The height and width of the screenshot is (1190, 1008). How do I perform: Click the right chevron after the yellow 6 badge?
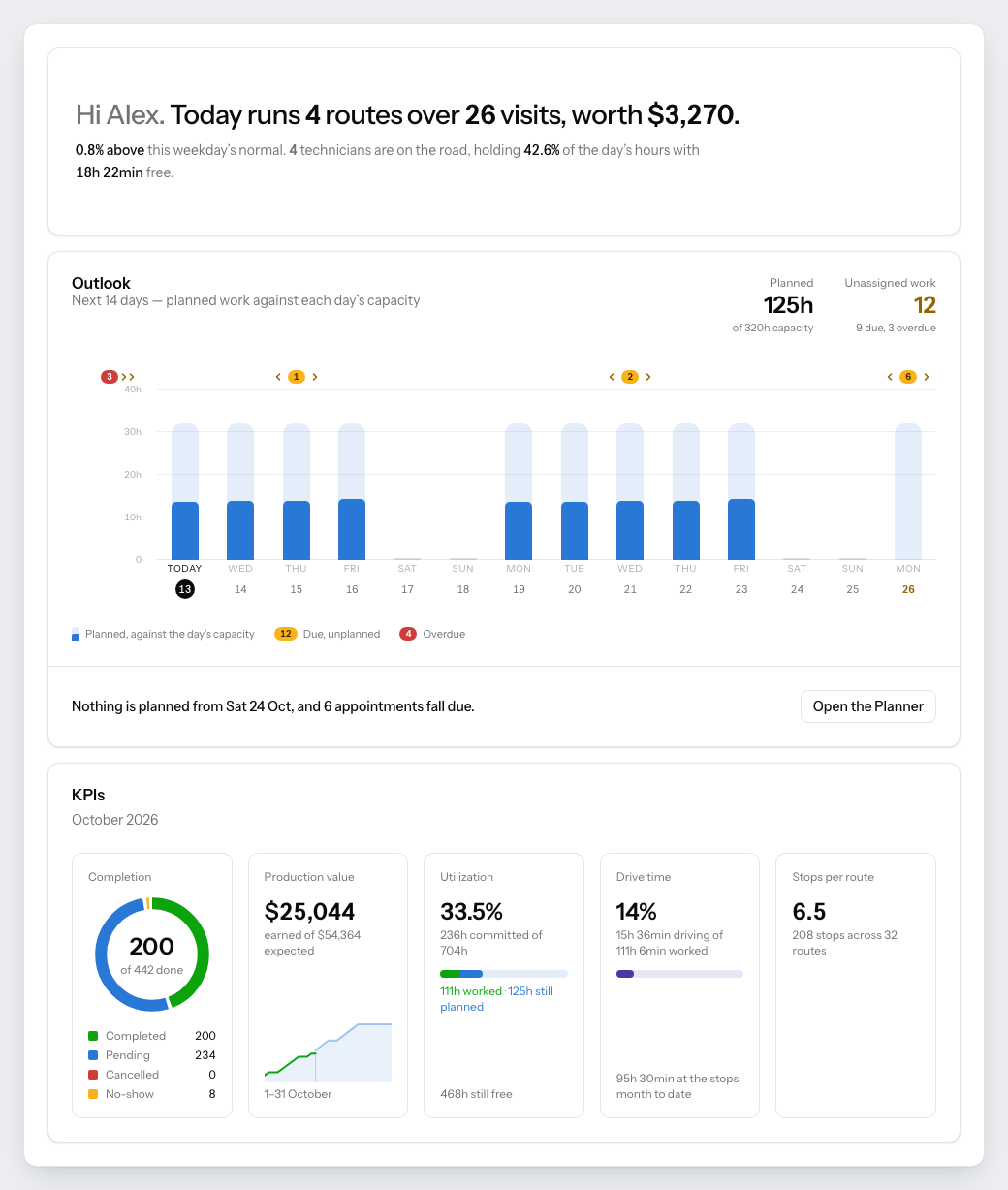[x=927, y=377]
